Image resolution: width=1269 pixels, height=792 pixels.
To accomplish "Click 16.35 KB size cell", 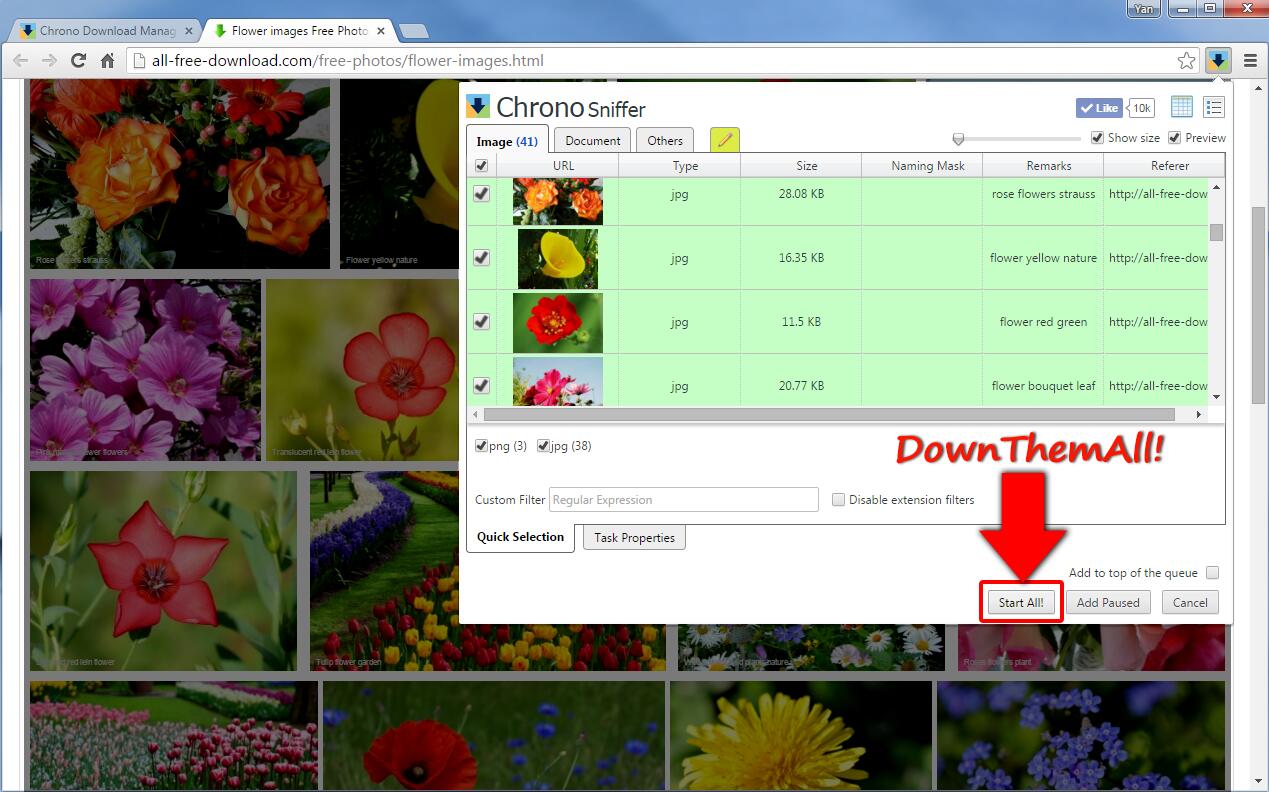I will pos(801,258).
